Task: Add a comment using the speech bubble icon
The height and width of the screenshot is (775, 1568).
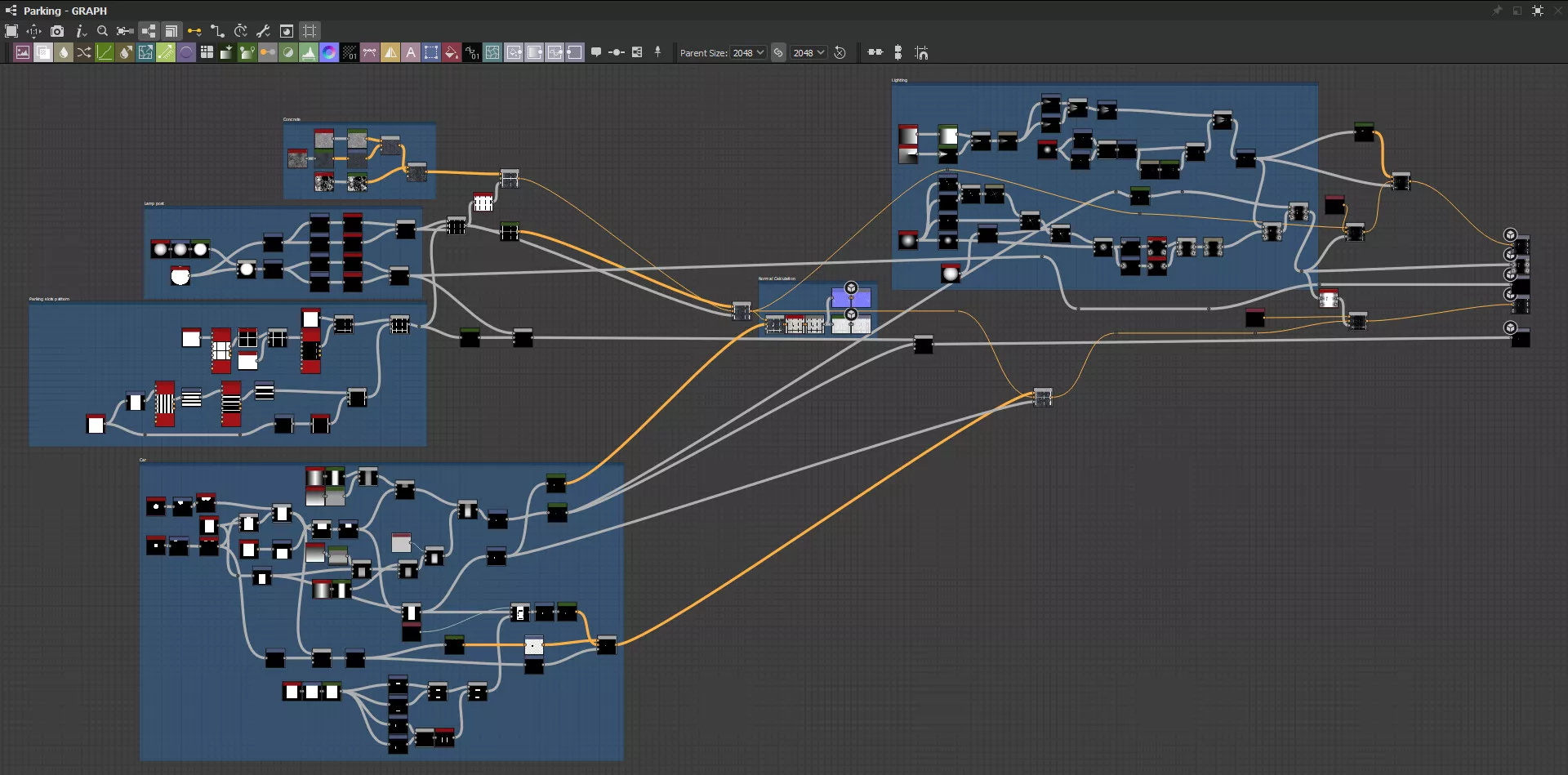Action: point(596,53)
